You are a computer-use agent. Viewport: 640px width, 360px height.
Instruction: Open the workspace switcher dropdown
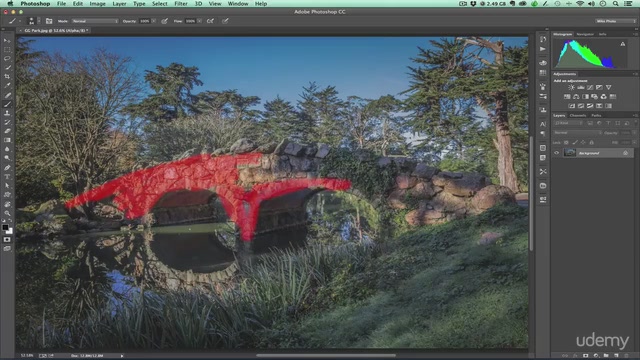coord(616,21)
